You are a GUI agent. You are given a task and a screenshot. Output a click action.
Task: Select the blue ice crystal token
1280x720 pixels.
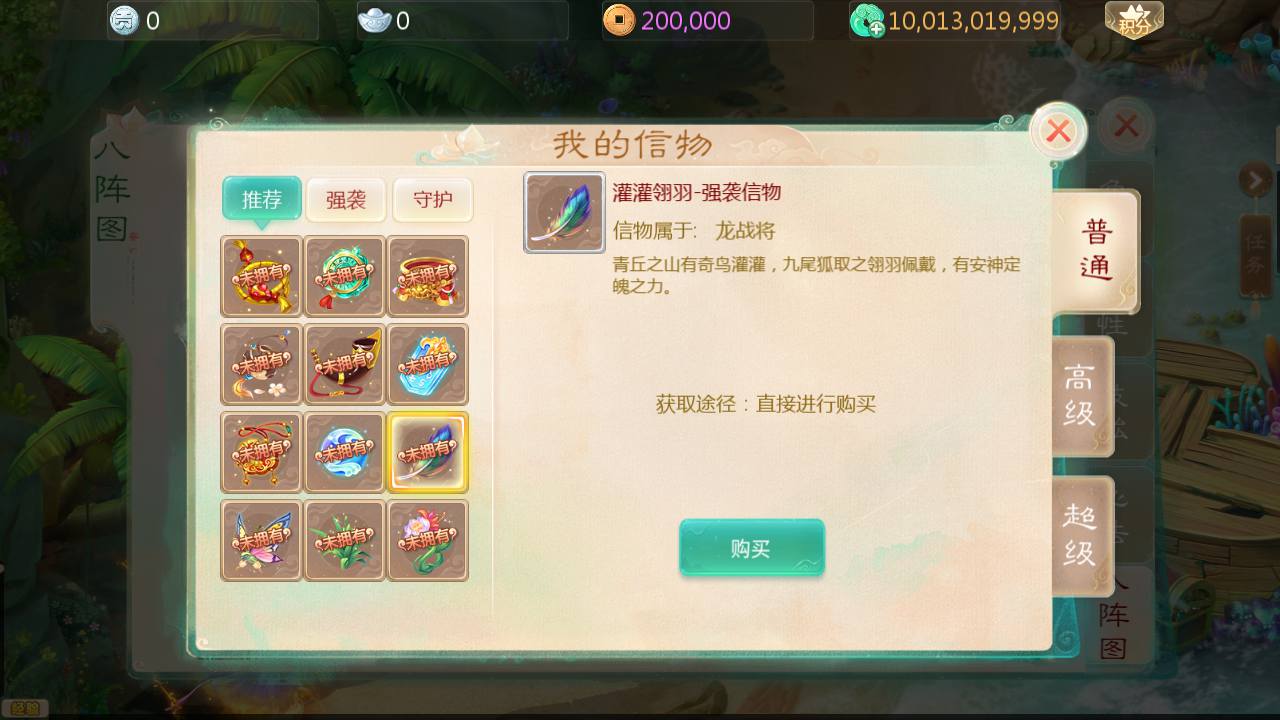(427, 364)
